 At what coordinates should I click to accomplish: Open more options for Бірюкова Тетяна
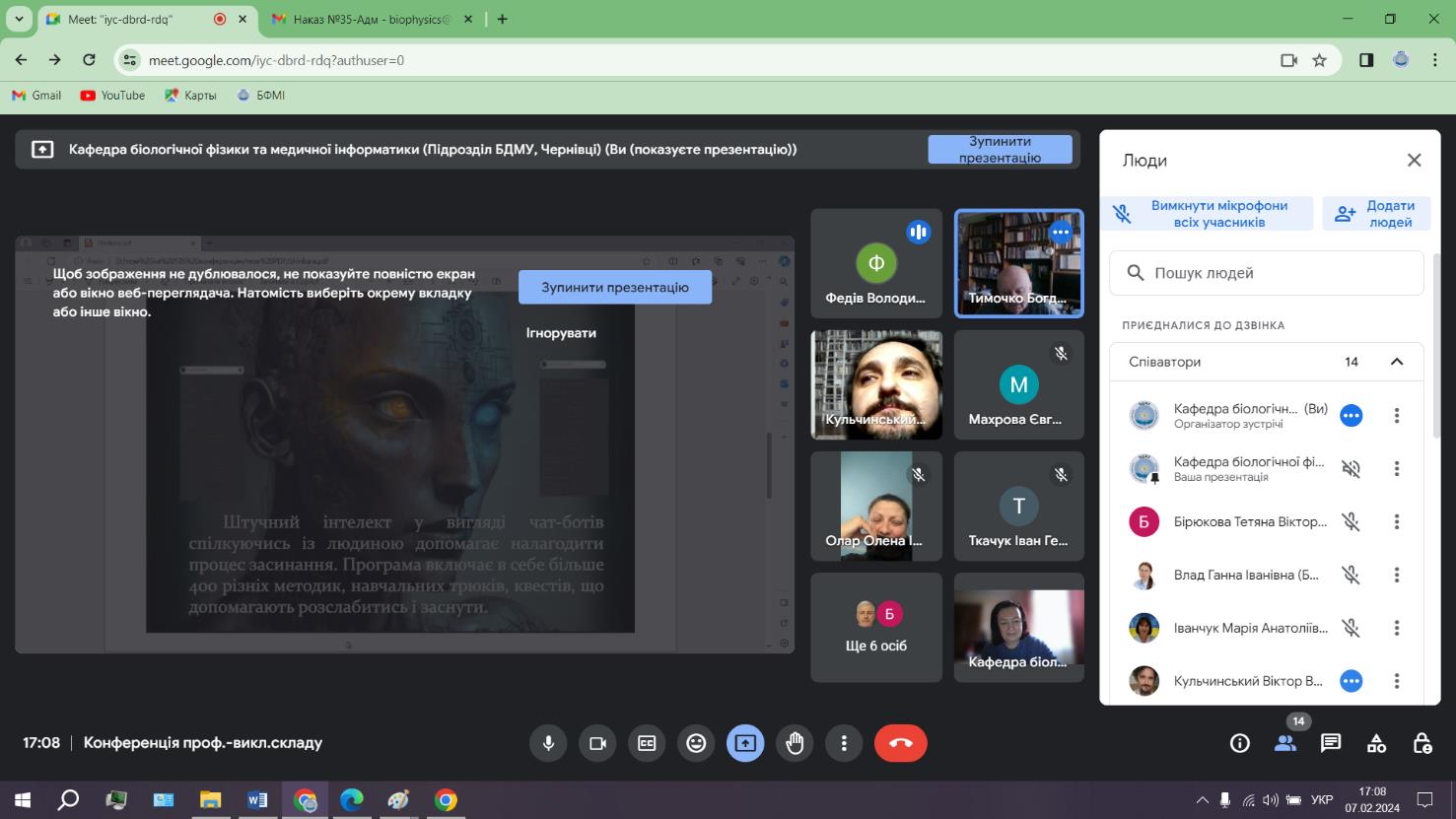1396,521
